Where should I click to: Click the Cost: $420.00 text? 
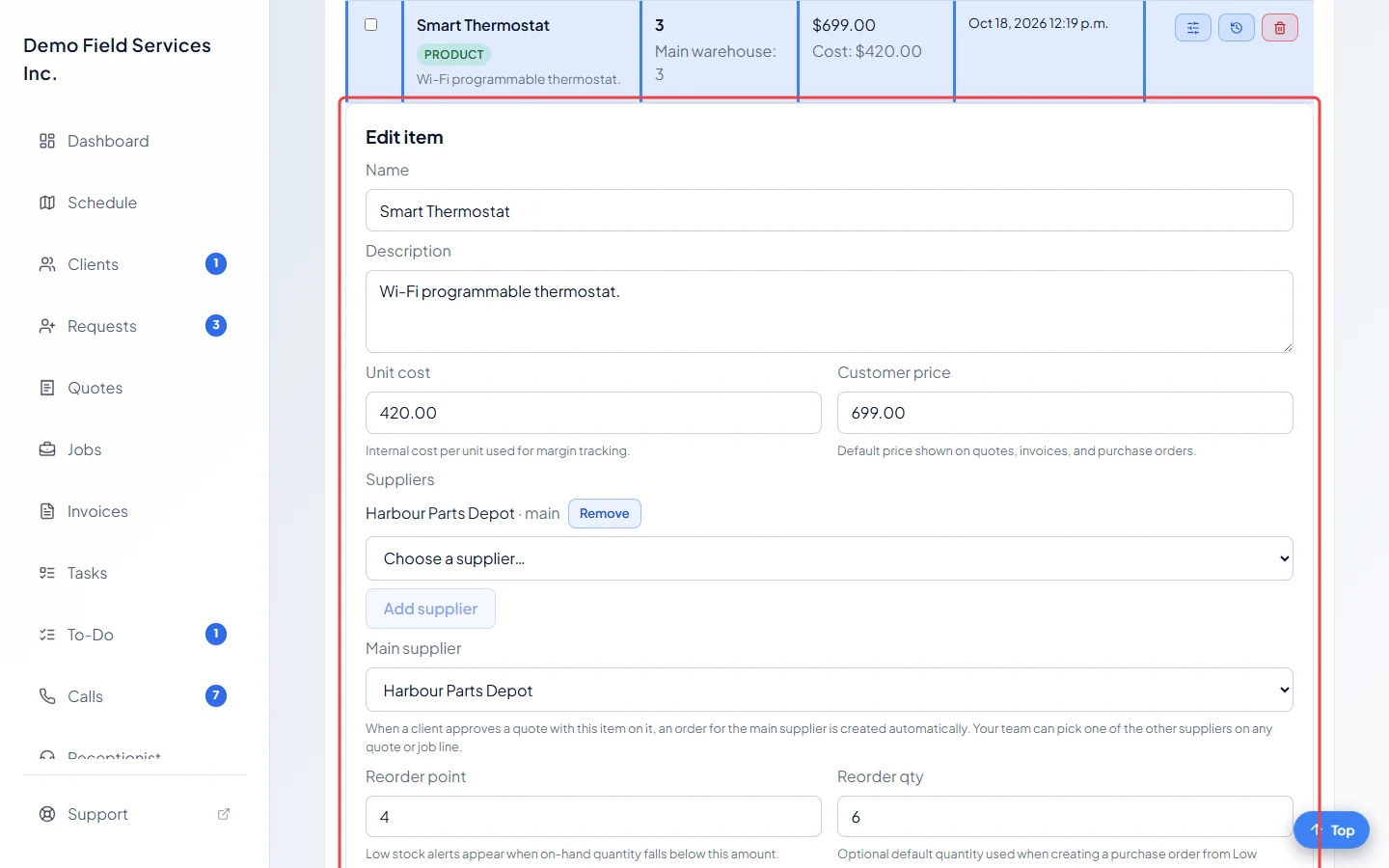click(x=867, y=51)
